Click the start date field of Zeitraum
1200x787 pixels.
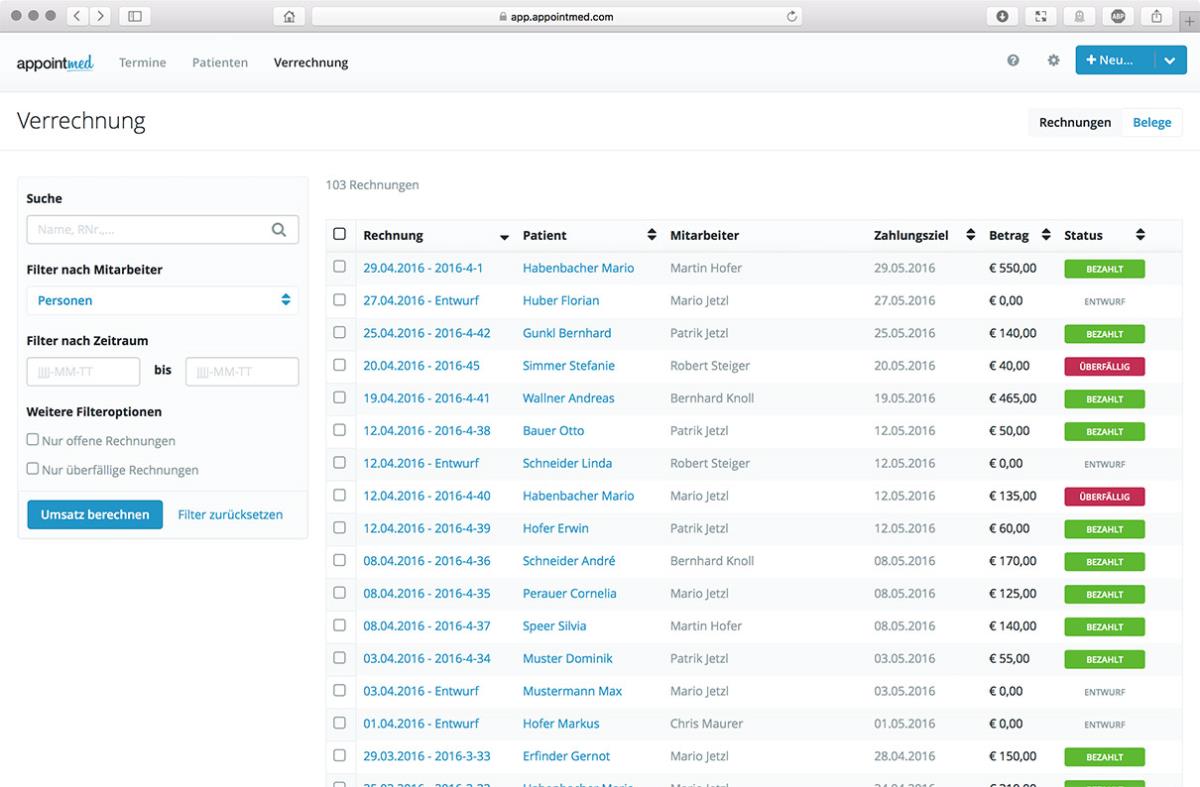(83, 372)
